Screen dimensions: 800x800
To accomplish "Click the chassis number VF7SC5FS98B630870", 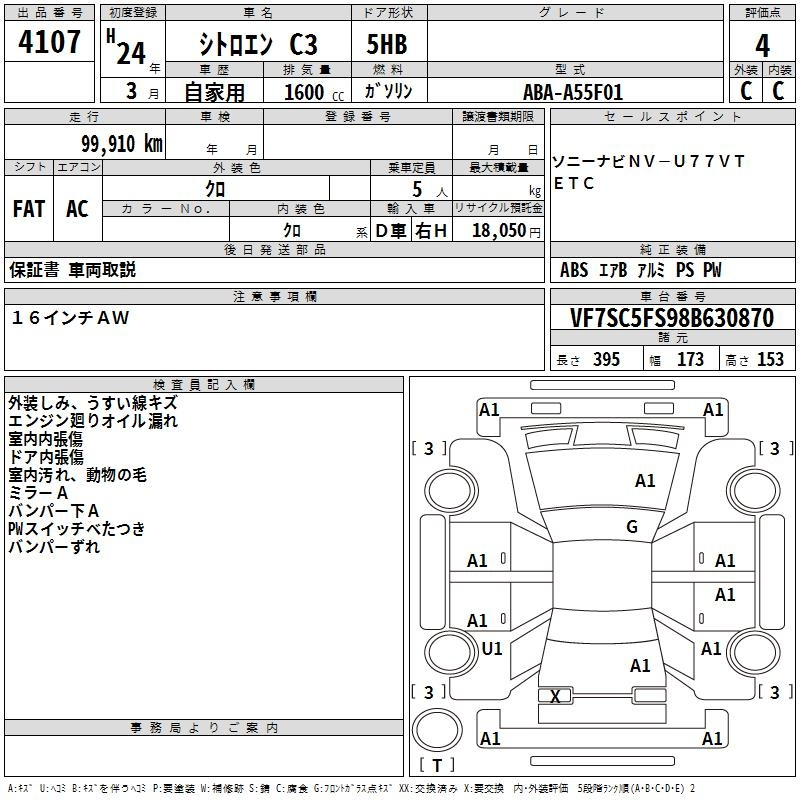I will click(672, 318).
